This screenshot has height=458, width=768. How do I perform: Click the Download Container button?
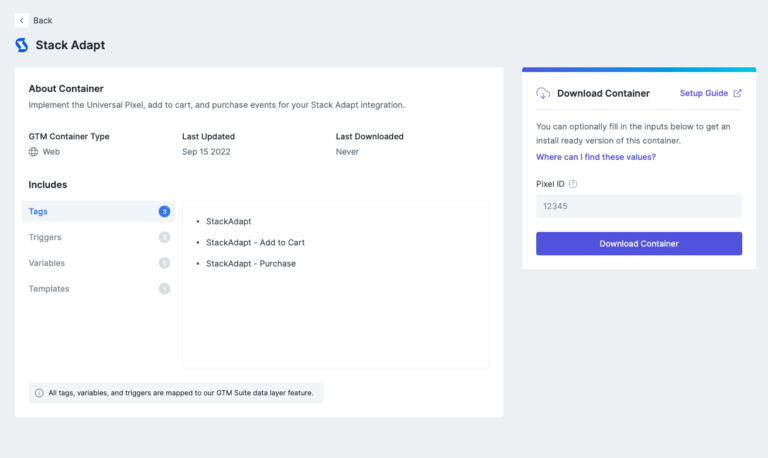coord(639,243)
